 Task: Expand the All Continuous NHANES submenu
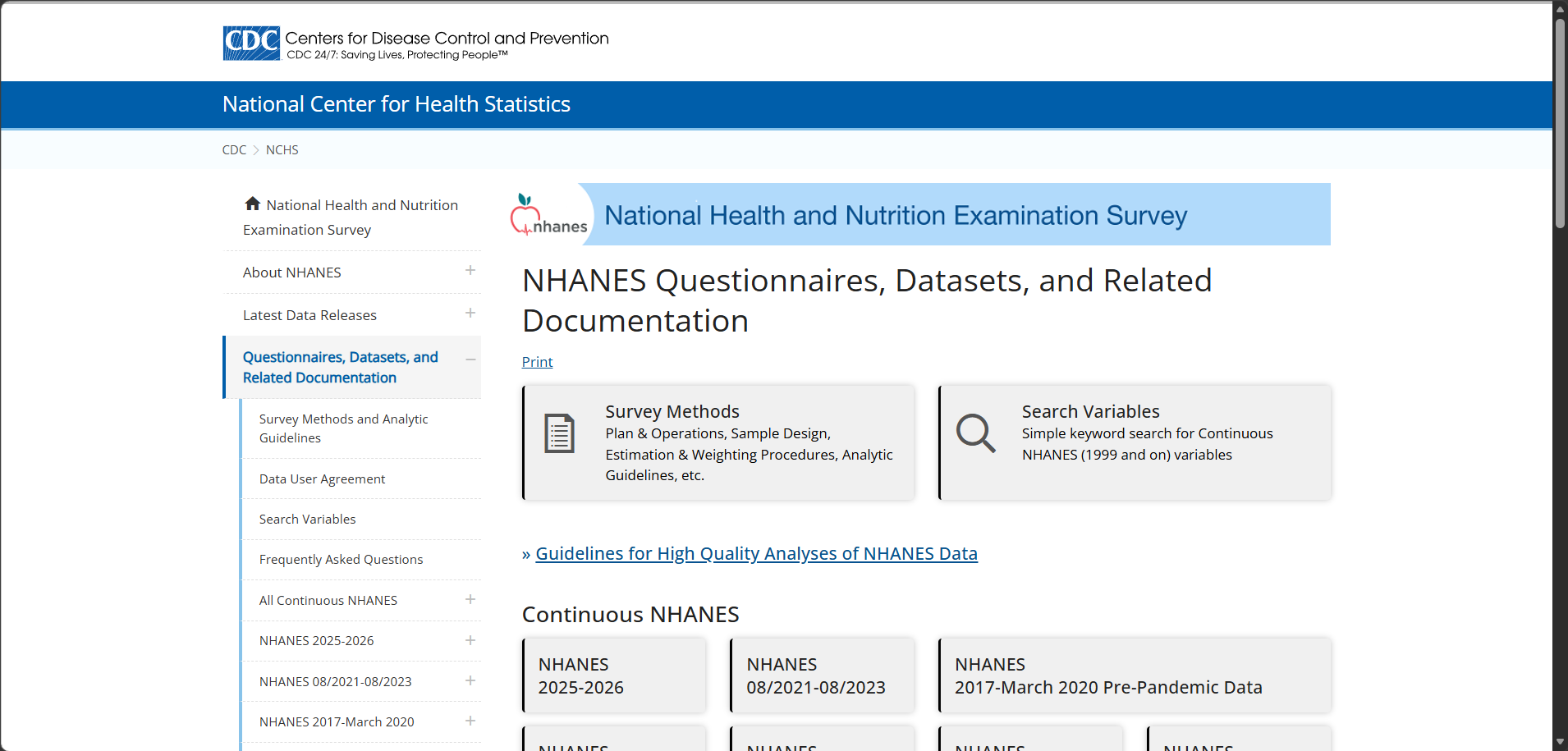(470, 600)
